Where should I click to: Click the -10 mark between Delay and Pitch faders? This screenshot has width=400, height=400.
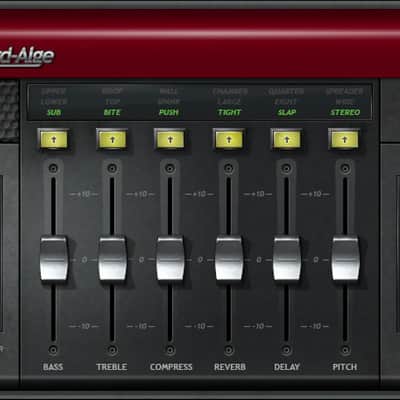[x=314, y=326]
